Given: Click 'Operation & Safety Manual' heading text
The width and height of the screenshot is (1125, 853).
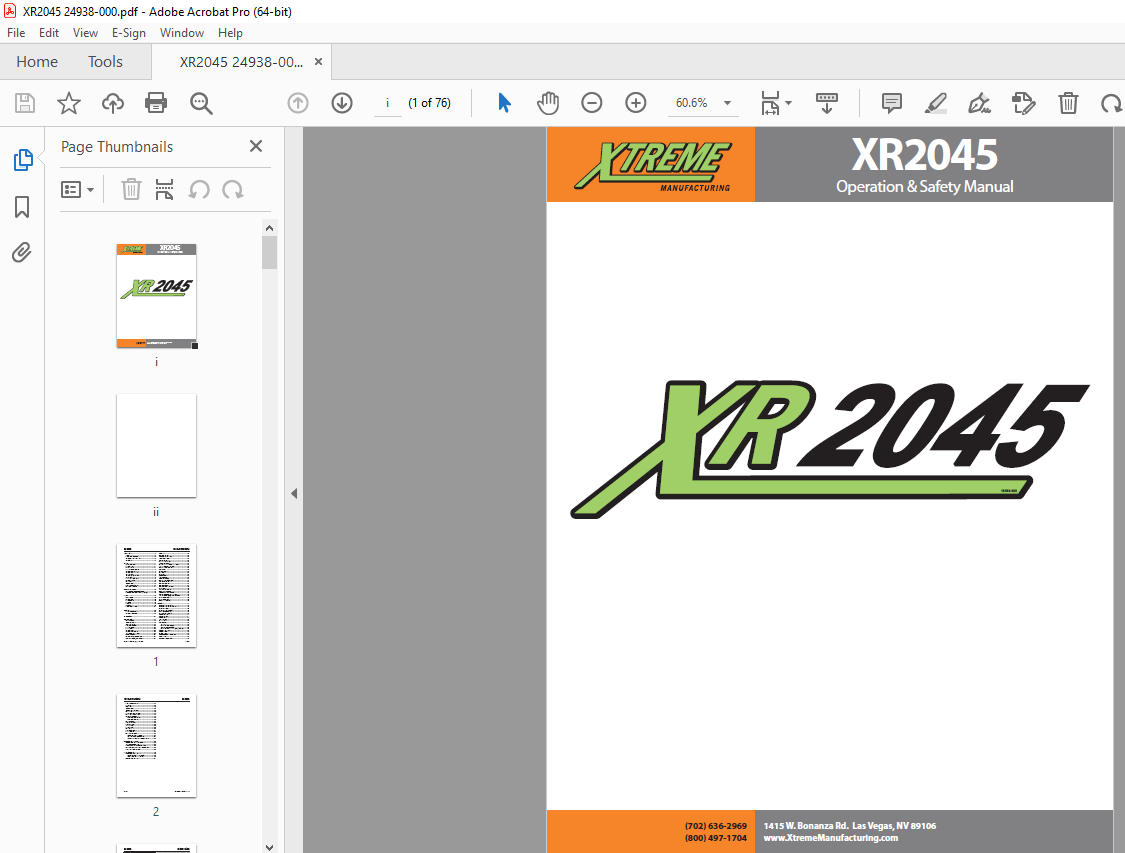Looking at the screenshot, I should pyautogui.click(x=925, y=187).
